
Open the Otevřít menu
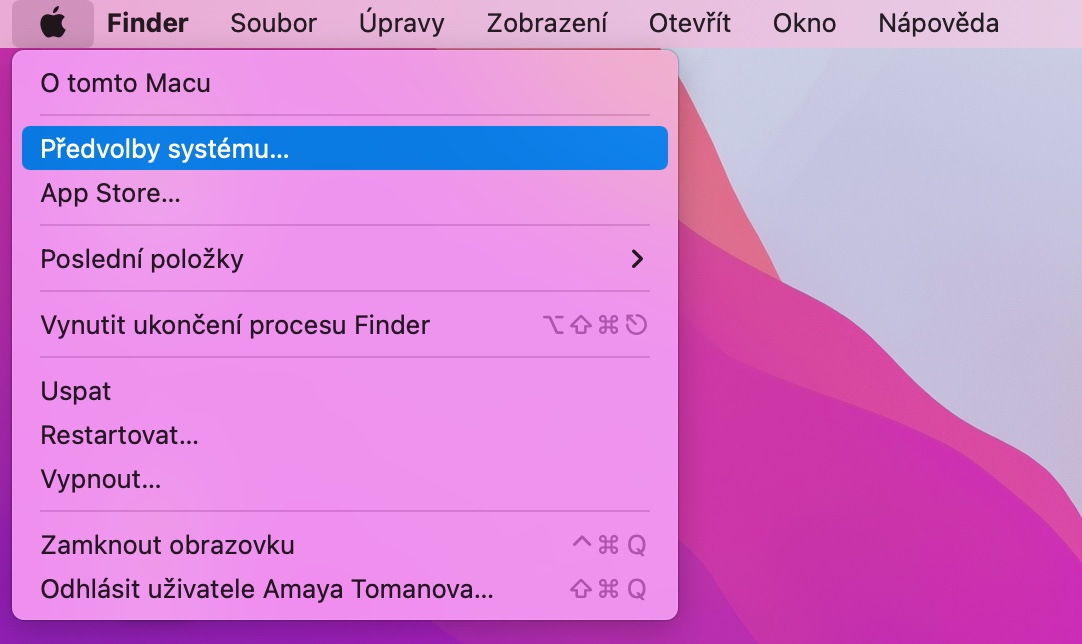pos(689,23)
